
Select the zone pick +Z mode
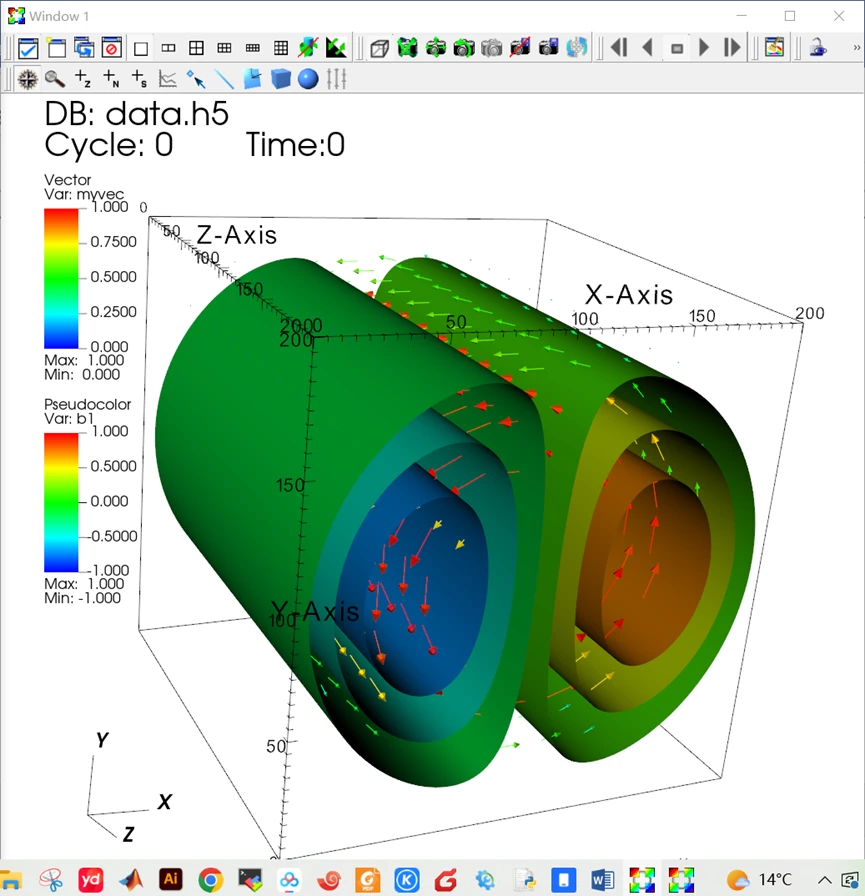click(83, 79)
